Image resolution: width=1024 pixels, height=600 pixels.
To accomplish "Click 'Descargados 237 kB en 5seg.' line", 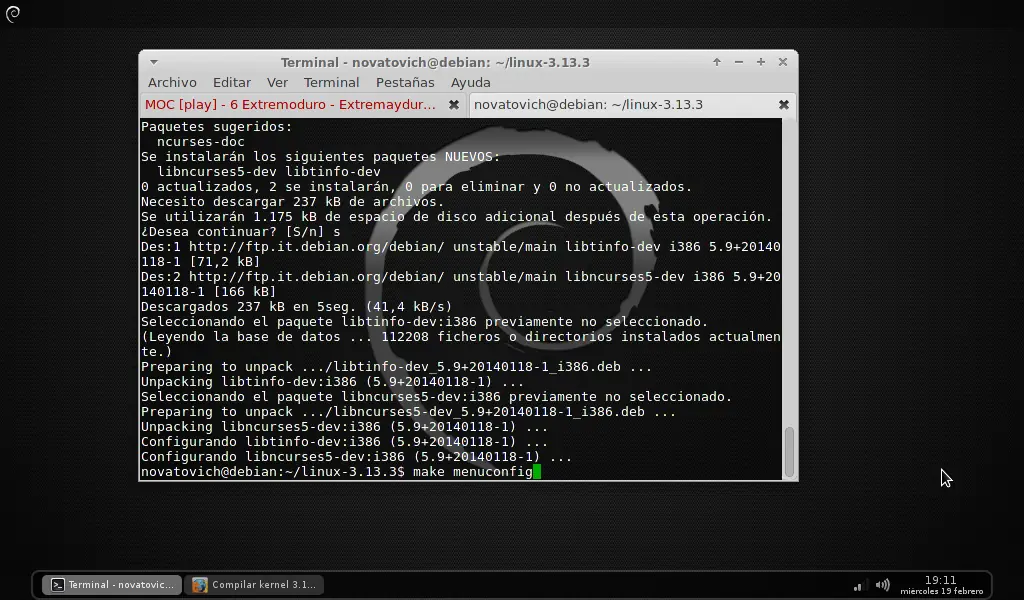I will tap(296, 307).
